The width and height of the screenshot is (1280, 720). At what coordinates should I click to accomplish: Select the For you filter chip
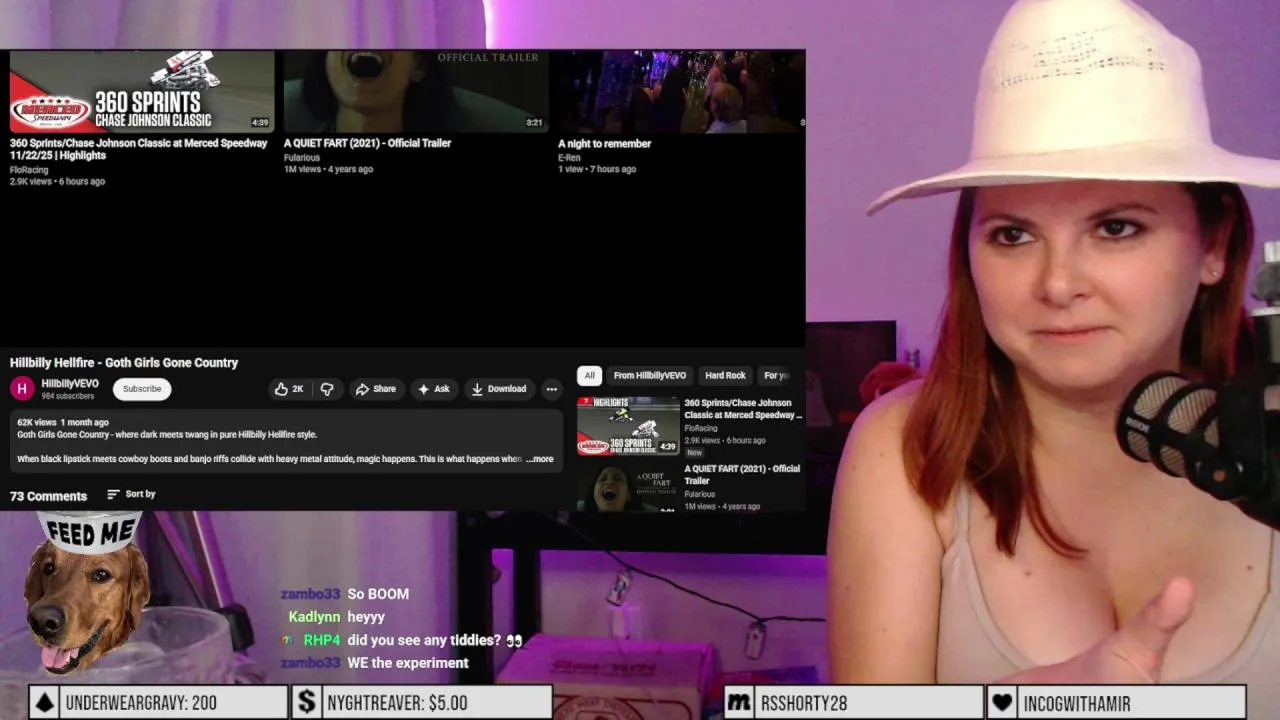coord(777,375)
